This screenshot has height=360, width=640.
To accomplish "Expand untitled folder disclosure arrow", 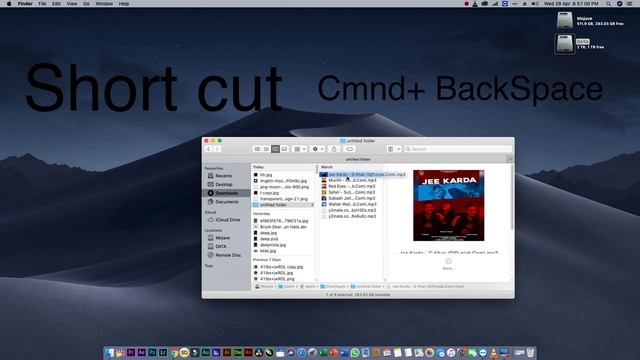I will pyautogui.click(x=313, y=205).
